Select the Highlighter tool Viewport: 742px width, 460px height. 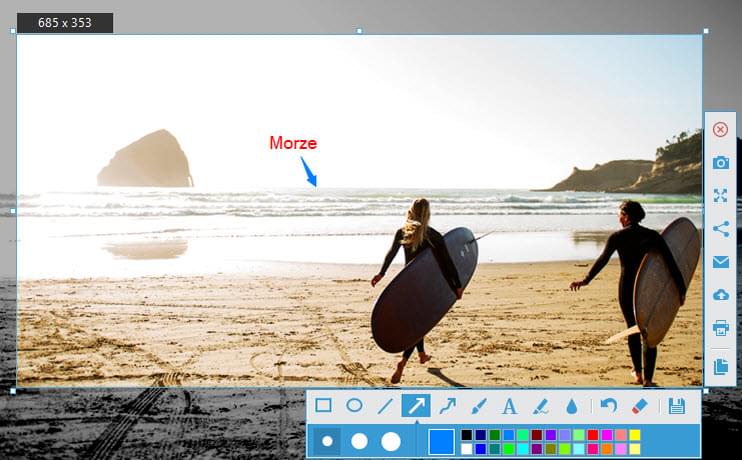540,406
